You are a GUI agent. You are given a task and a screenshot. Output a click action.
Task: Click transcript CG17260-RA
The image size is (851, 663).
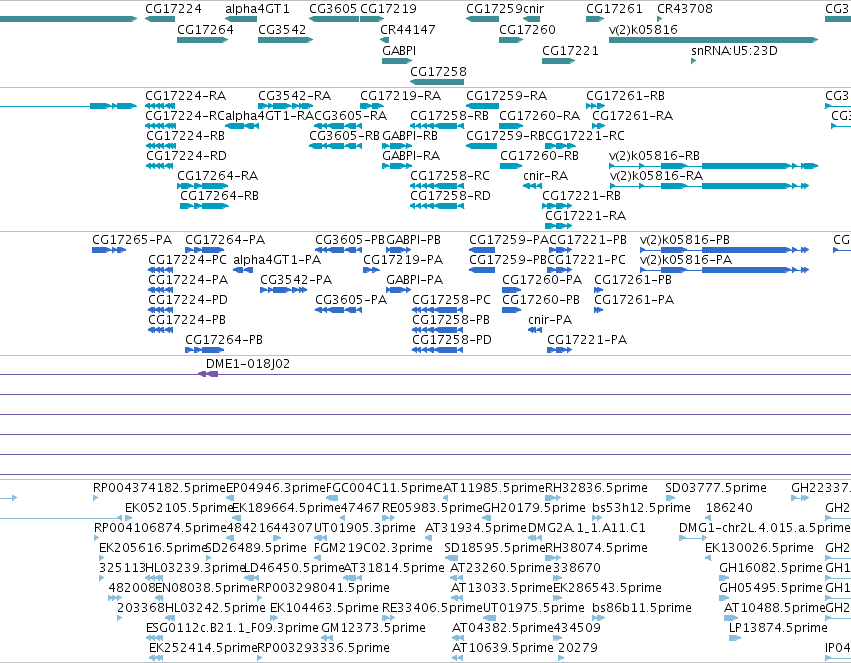tap(511, 126)
